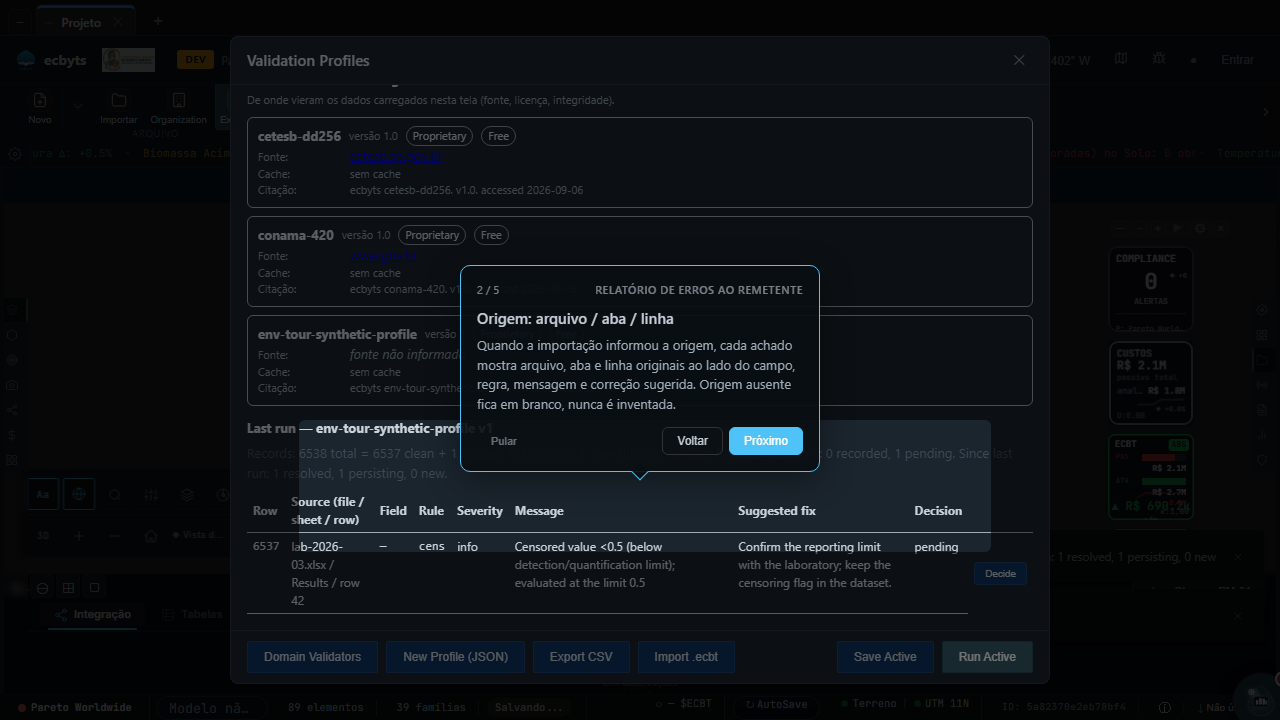Image resolution: width=1280 pixels, height=720 pixels.
Task: Click the layers stack icon
Action: [187, 494]
